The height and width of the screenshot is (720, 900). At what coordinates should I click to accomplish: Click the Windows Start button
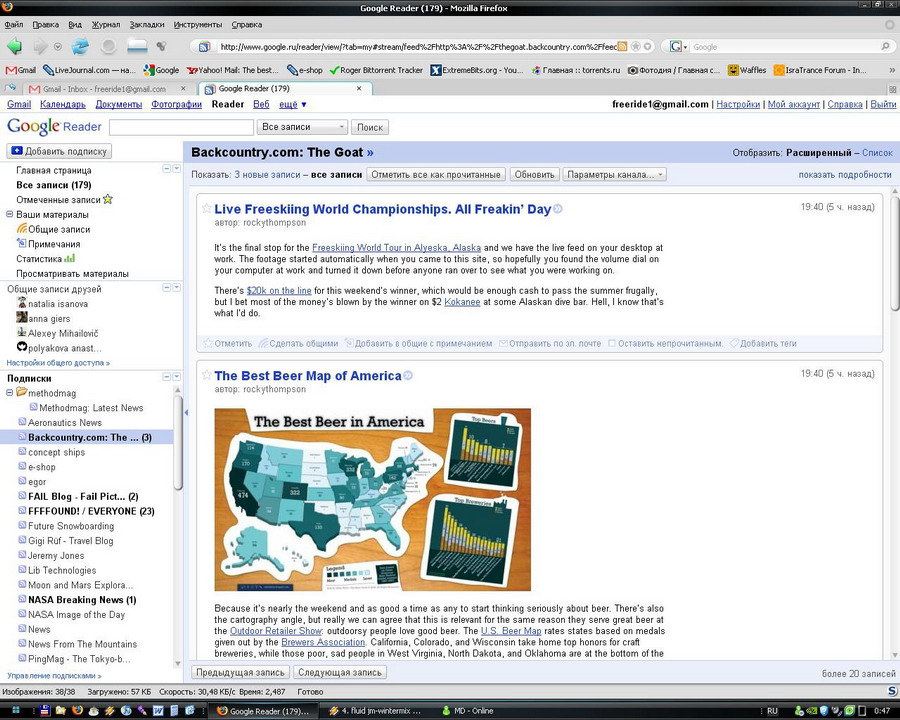tap(16, 711)
